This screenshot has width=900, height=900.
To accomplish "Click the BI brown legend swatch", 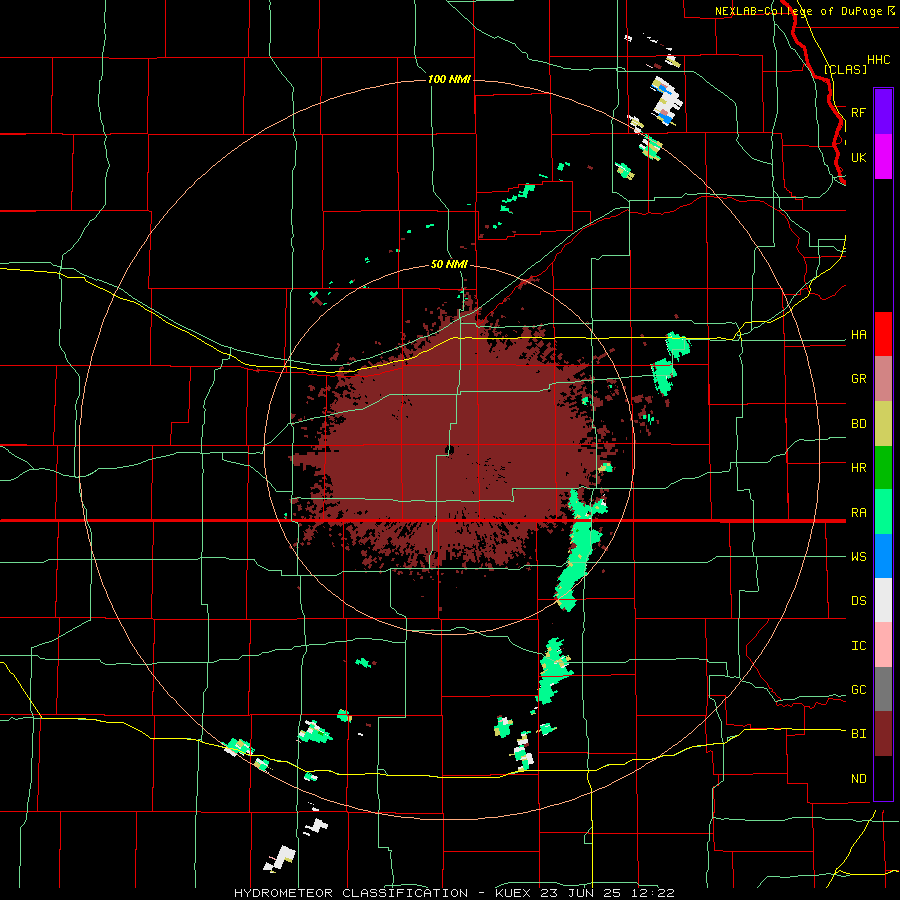I will (883, 734).
